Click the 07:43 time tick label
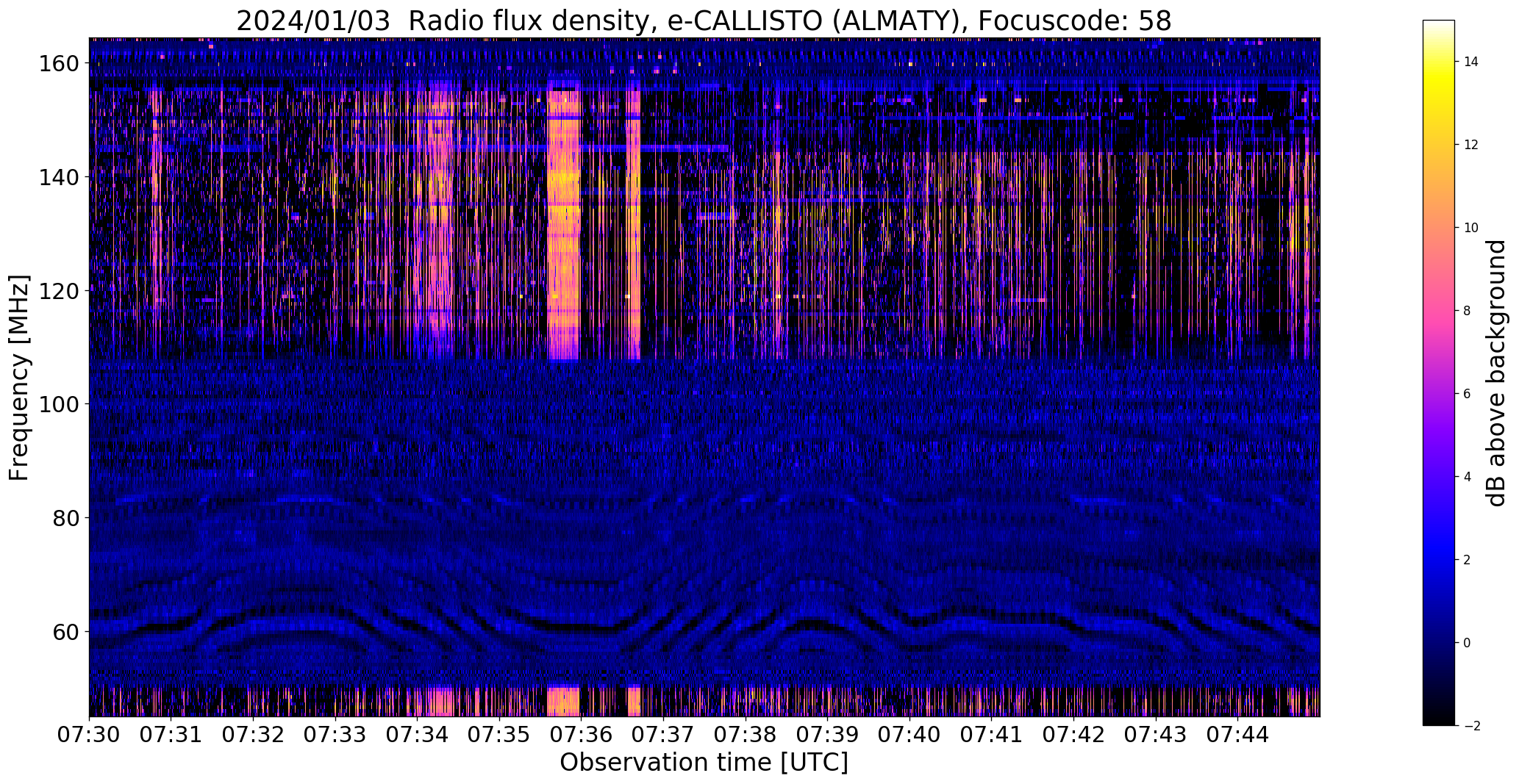This screenshot has height=784, width=1519. [1156, 734]
